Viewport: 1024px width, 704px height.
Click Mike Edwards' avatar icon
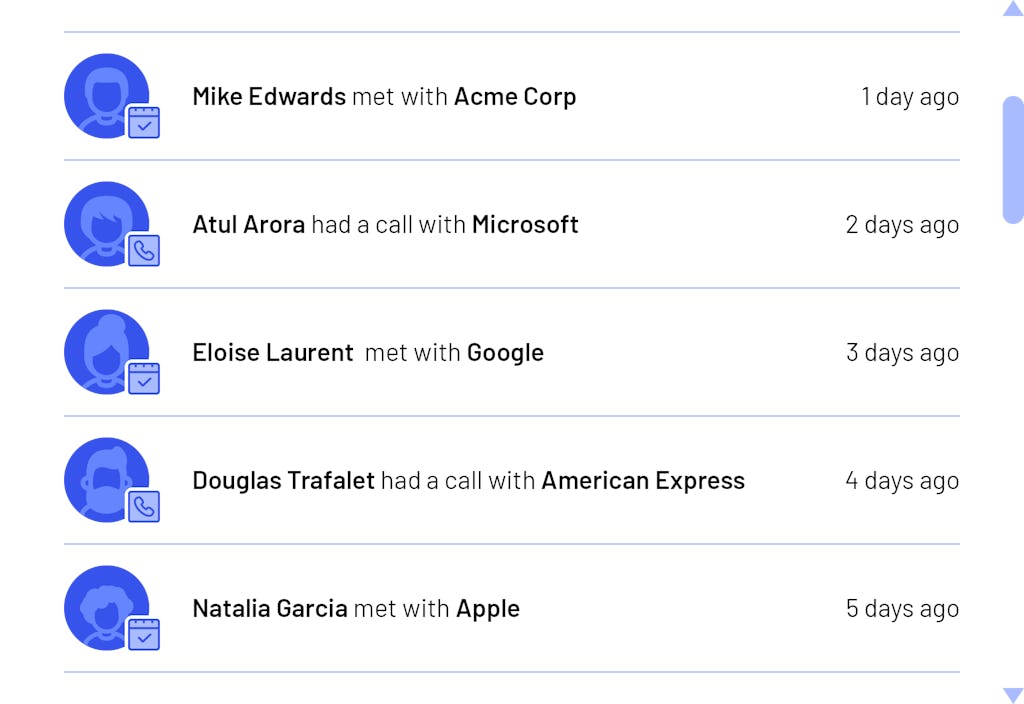[x=106, y=95]
